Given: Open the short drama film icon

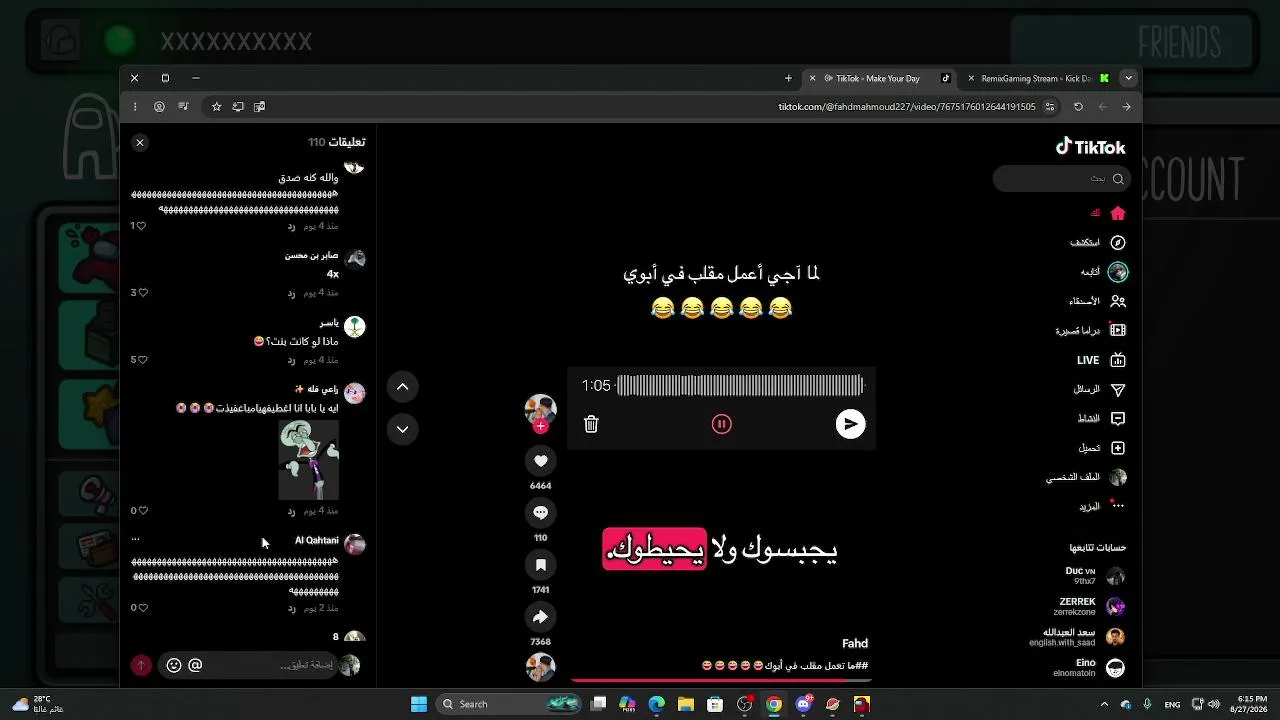Looking at the screenshot, I should click(x=1118, y=330).
